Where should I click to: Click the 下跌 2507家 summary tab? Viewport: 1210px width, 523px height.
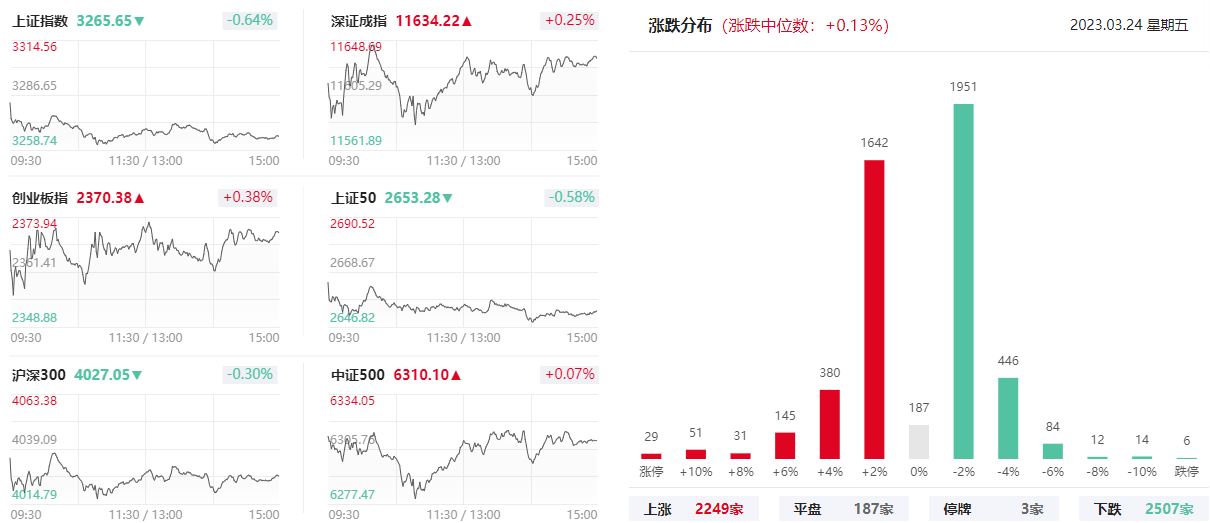pyautogui.click(x=1144, y=509)
